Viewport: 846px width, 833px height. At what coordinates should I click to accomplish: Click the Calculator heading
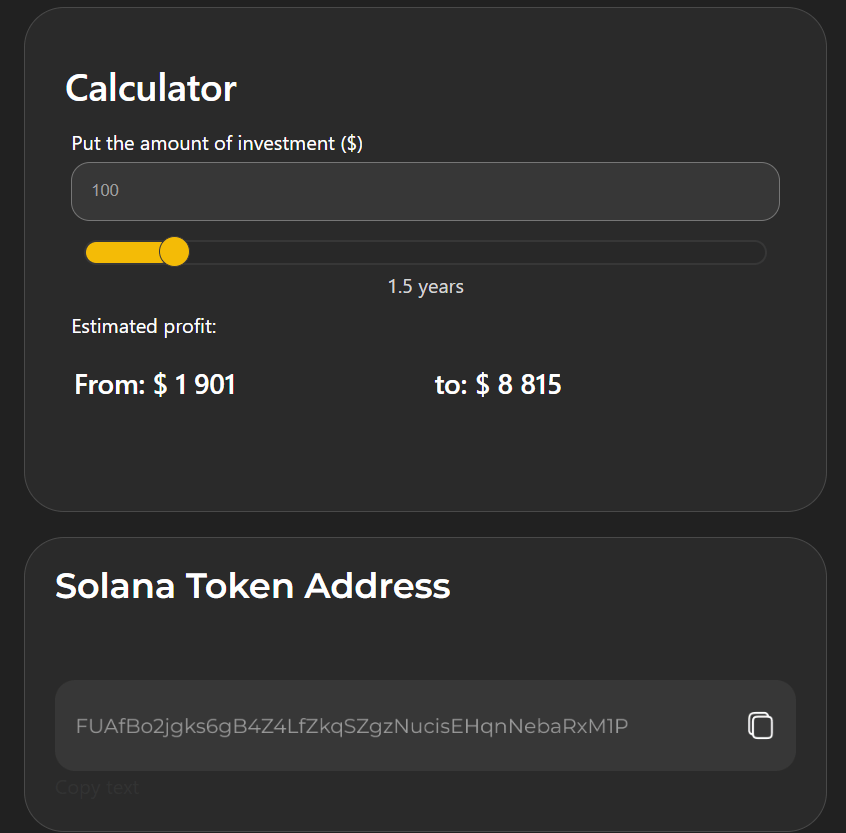tap(151, 88)
